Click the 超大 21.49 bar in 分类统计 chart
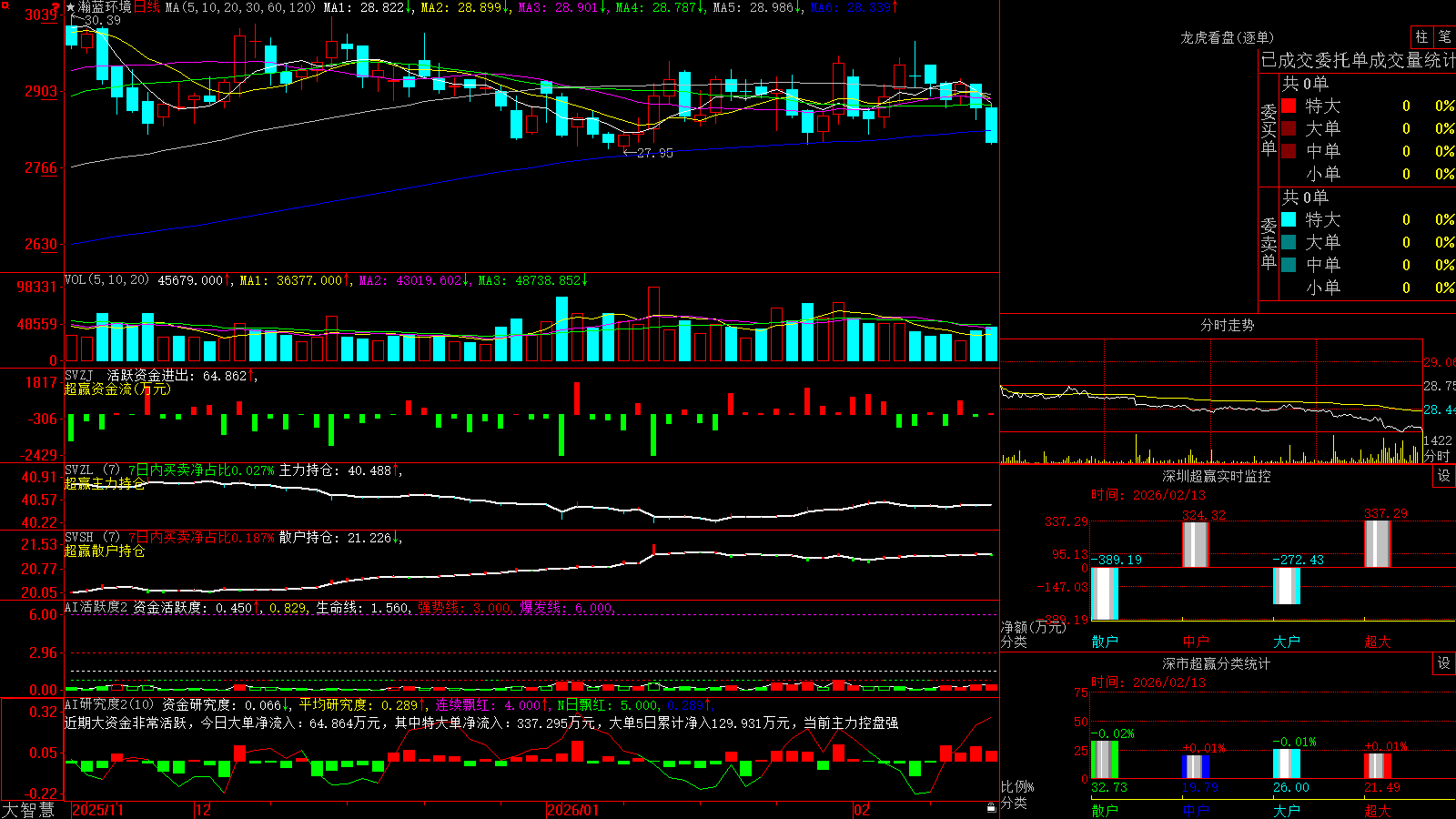 pyautogui.click(x=1378, y=766)
